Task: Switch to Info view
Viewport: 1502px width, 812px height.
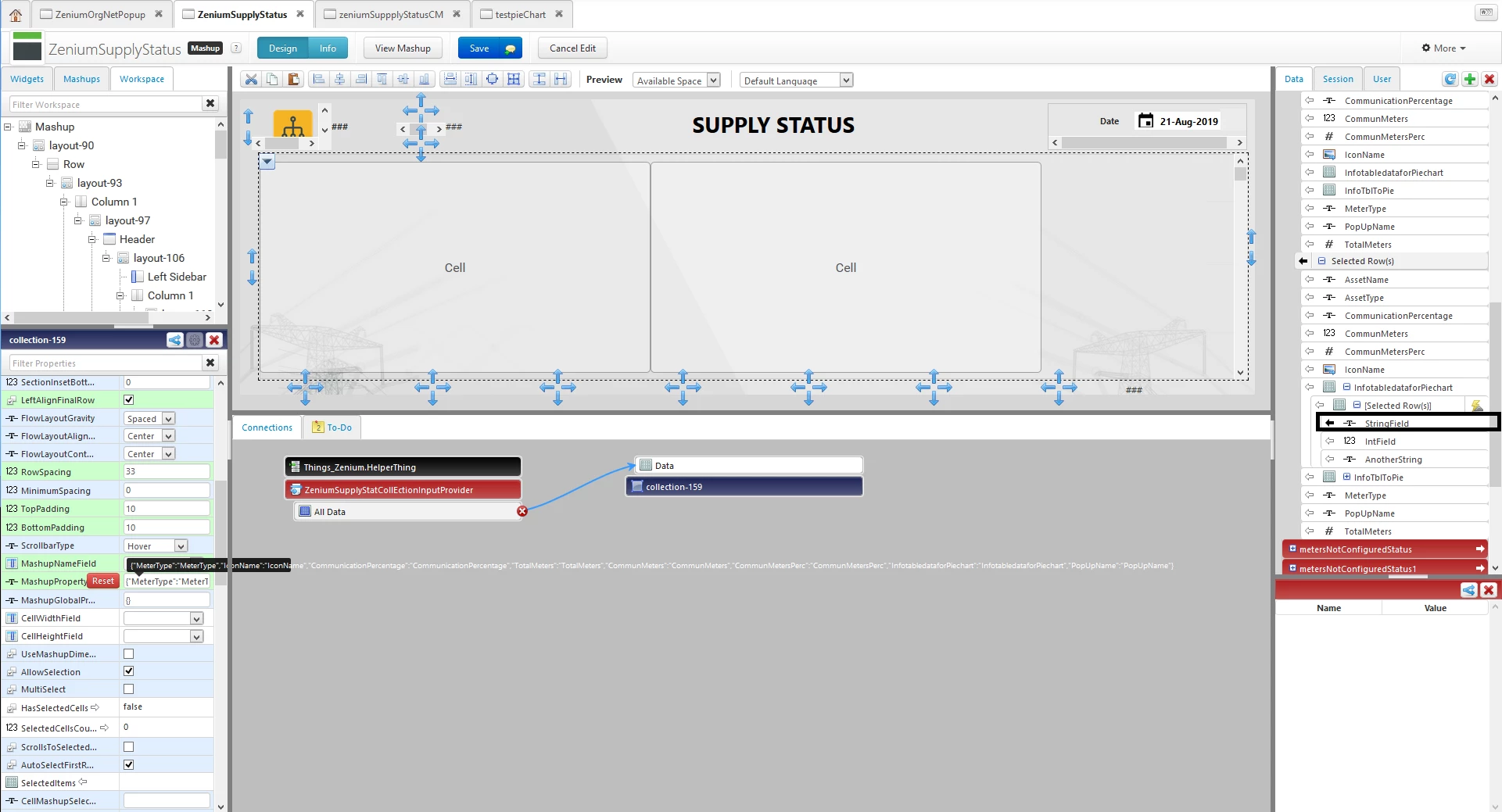Action: click(328, 48)
